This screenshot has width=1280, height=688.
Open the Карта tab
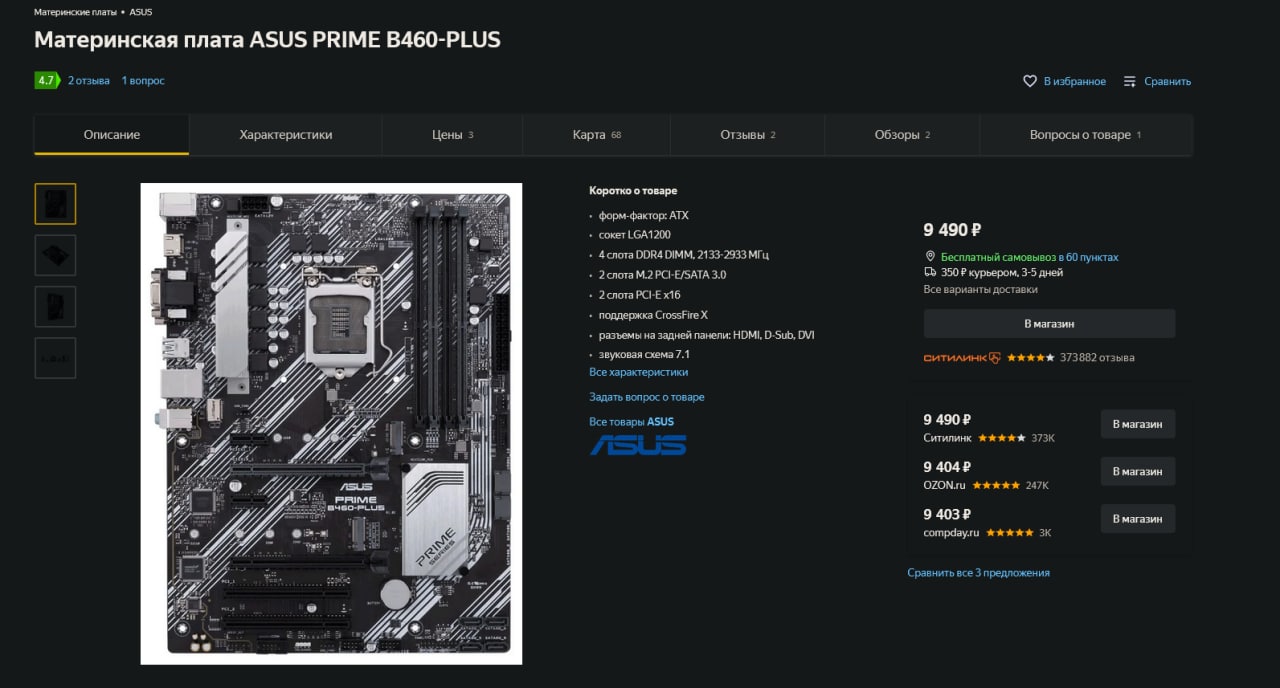pyautogui.click(x=597, y=135)
